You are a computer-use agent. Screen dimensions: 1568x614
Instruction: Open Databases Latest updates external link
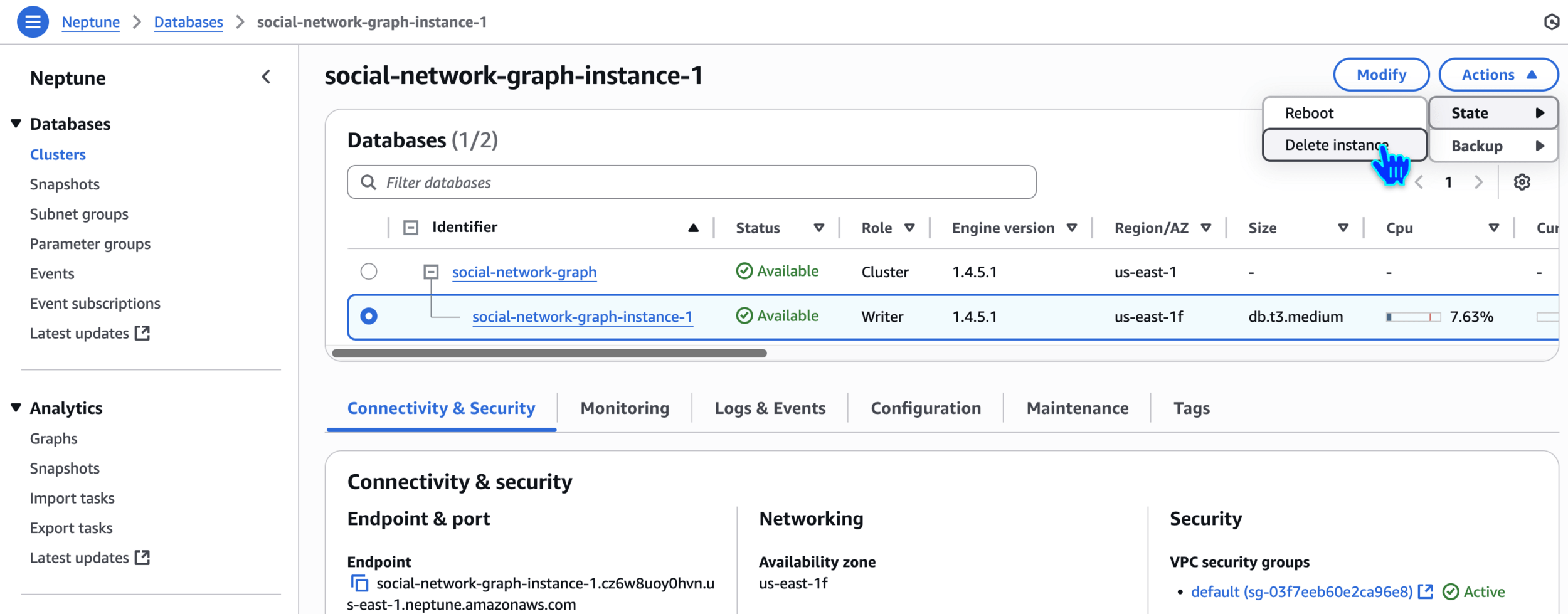90,333
